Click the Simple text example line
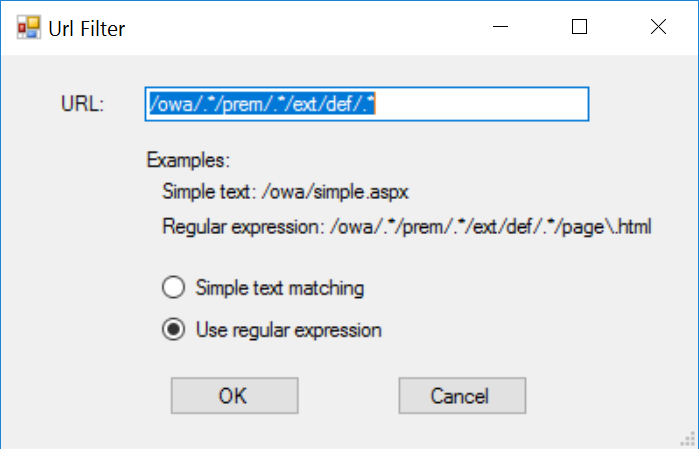Screen dimensions: 699x449 point(286,191)
